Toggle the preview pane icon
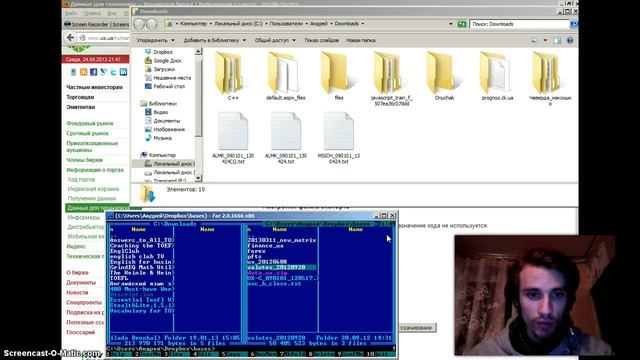Image resolution: width=640 pixels, height=360 pixels. (x=557, y=40)
